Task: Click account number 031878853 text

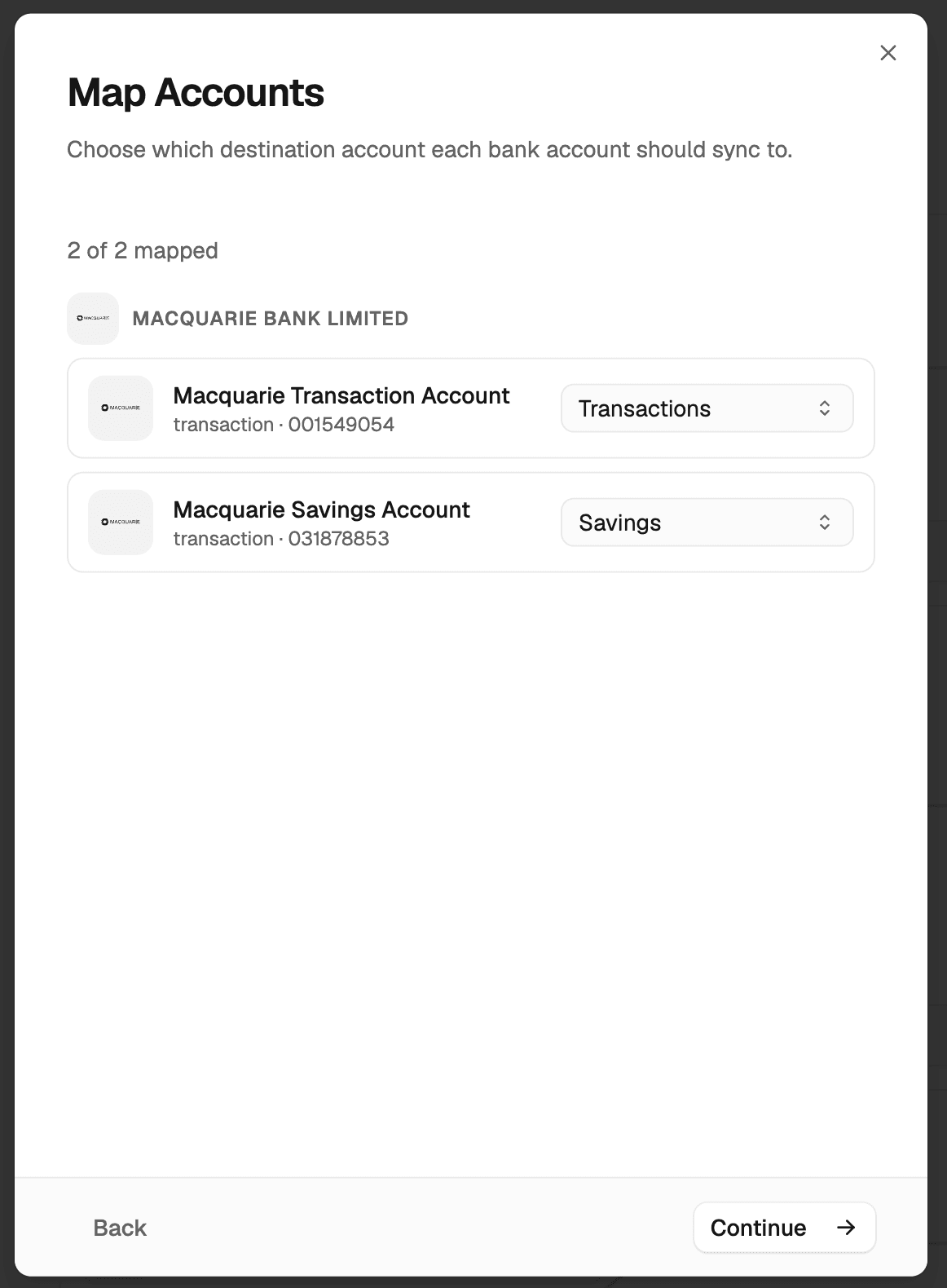Action: (x=339, y=539)
